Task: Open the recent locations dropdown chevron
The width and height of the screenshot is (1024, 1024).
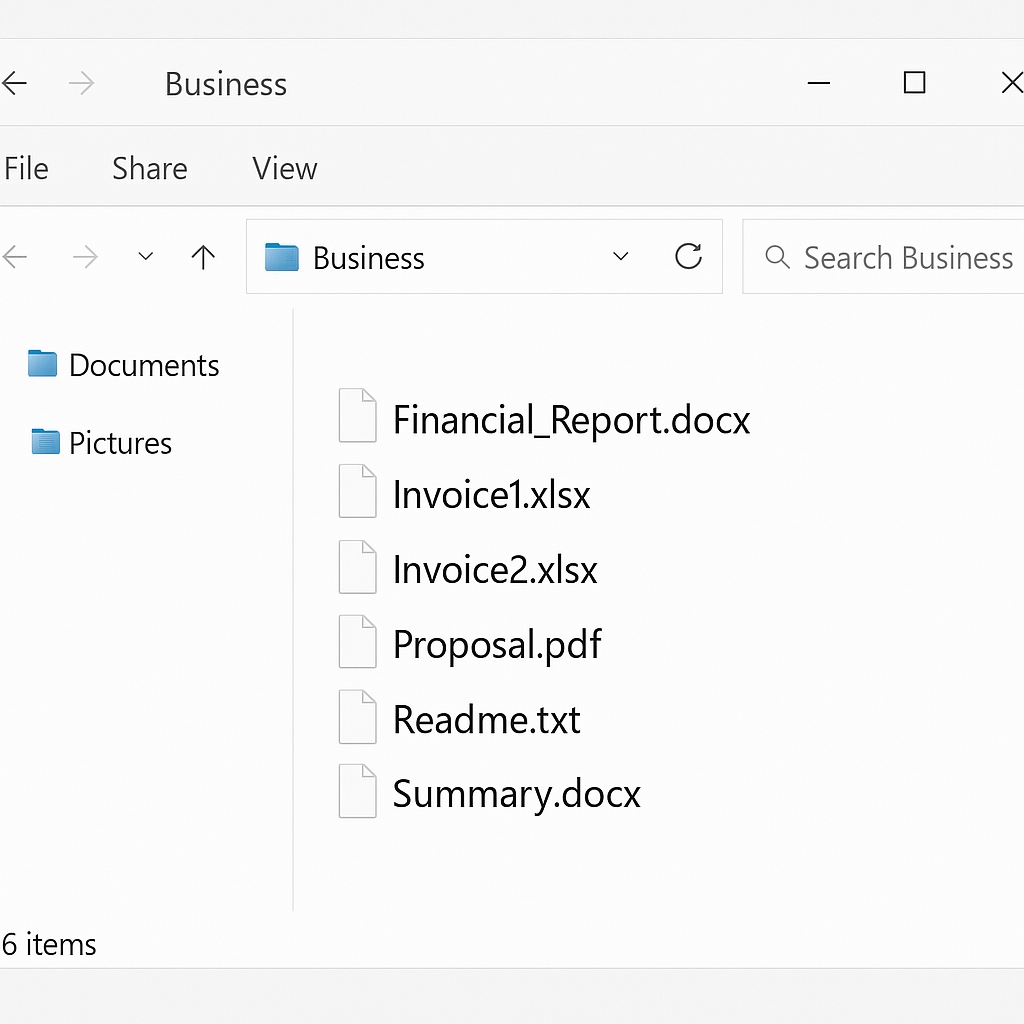Action: click(x=146, y=258)
